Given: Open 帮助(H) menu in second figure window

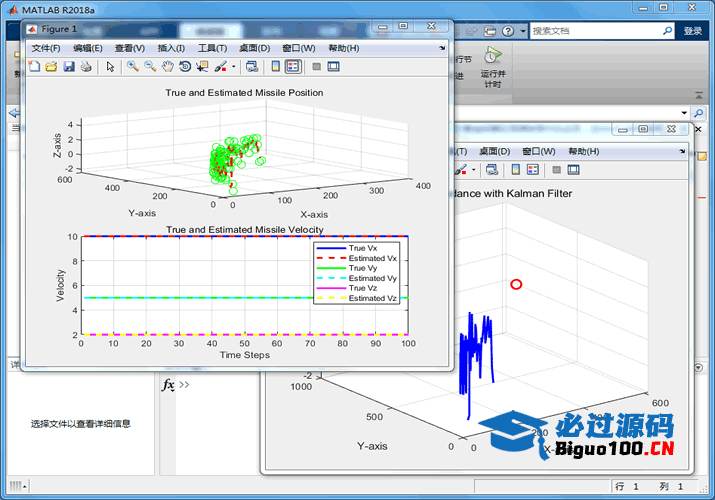Looking at the screenshot, I should [584, 151].
